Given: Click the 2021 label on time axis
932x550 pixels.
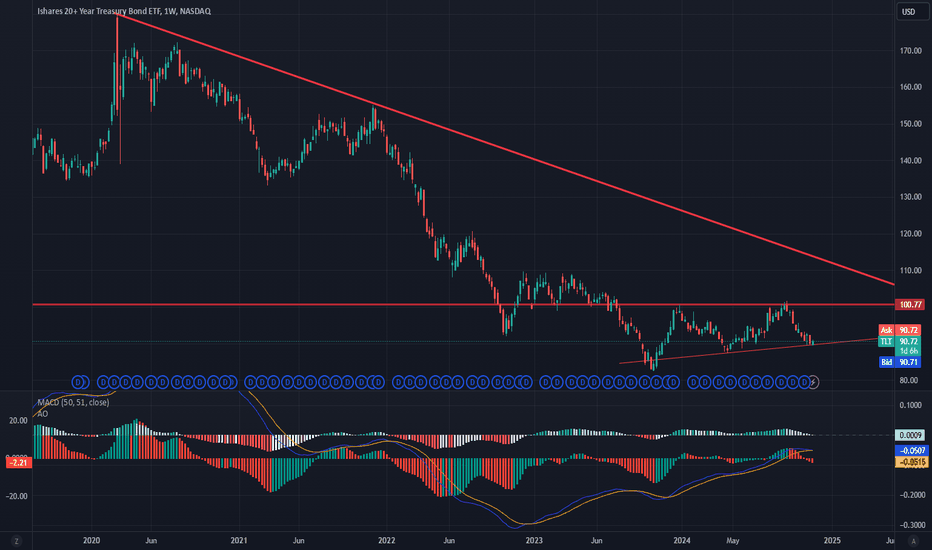Looking at the screenshot, I should coord(239,540).
